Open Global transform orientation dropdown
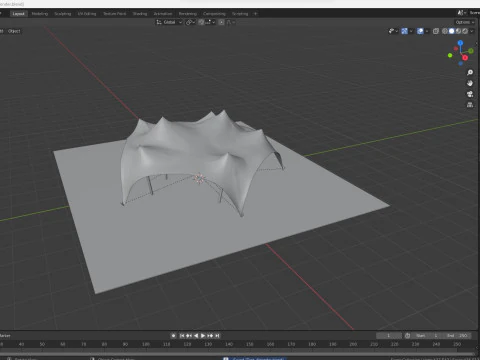The width and height of the screenshot is (480, 360). tap(169, 22)
